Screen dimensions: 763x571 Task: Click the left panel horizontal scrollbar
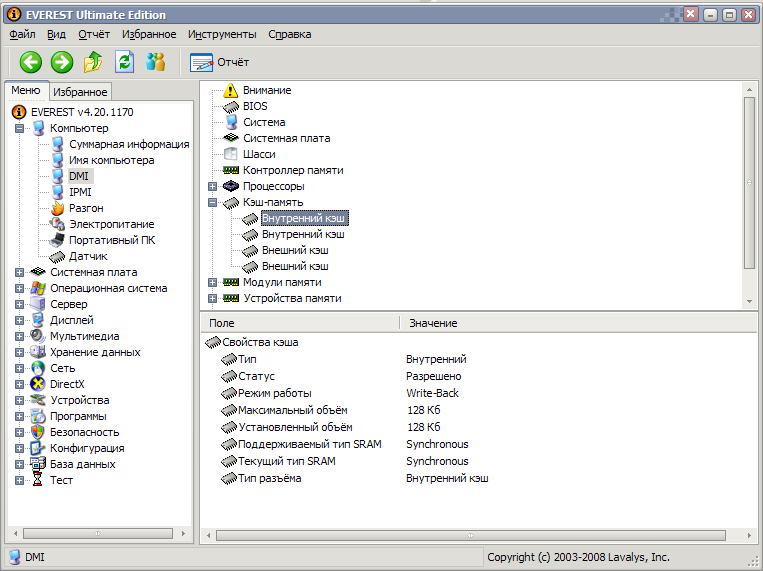pos(98,534)
